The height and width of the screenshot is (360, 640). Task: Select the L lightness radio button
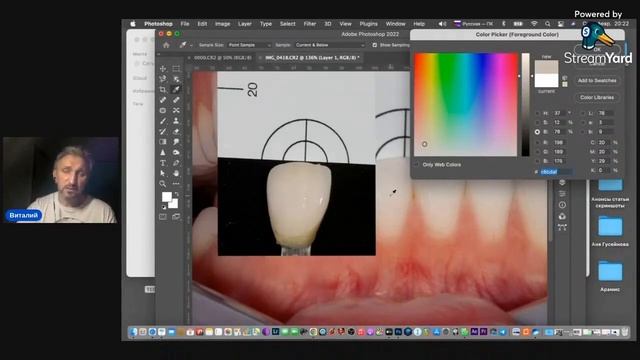click(x=582, y=113)
